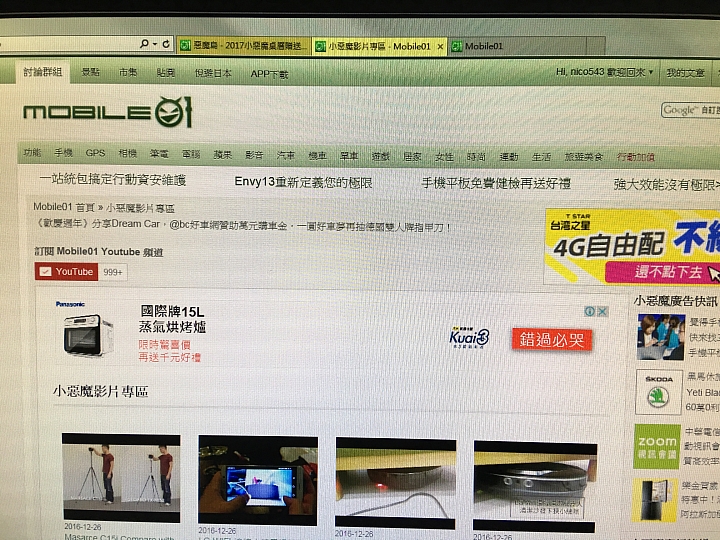The width and height of the screenshot is (720, 540).
Task: Open the tripod comparison video thumbnail
Action: [x=121, y=478]
